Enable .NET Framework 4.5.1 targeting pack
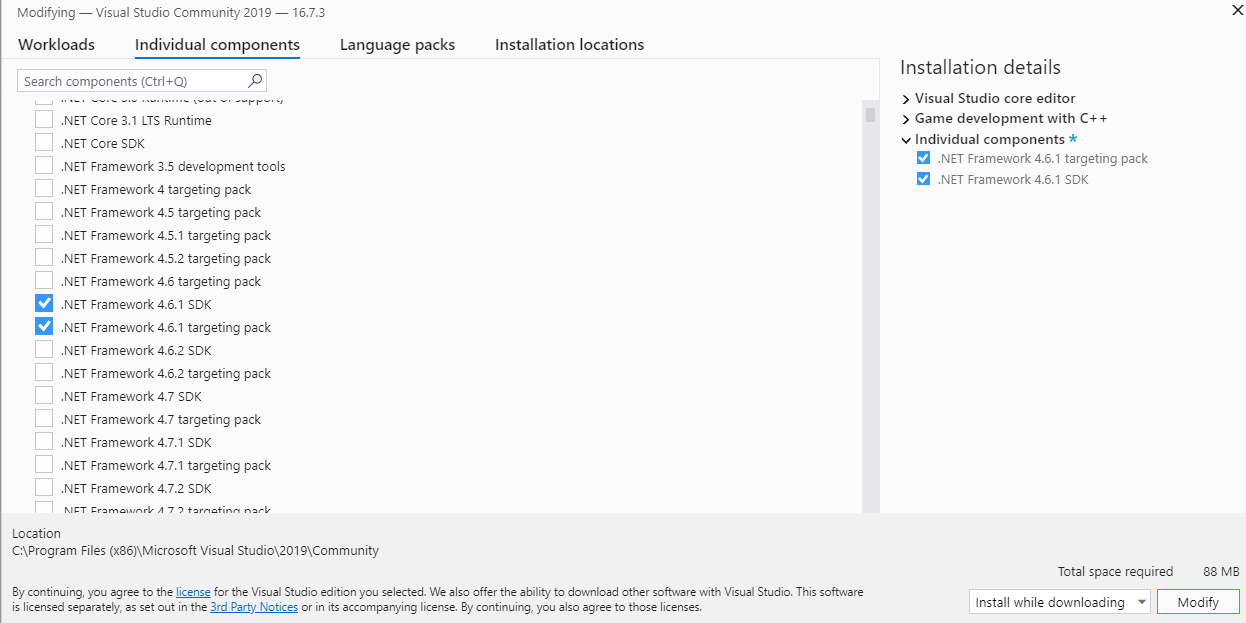The image size is (1246, 623). click(x=44, y=235)
